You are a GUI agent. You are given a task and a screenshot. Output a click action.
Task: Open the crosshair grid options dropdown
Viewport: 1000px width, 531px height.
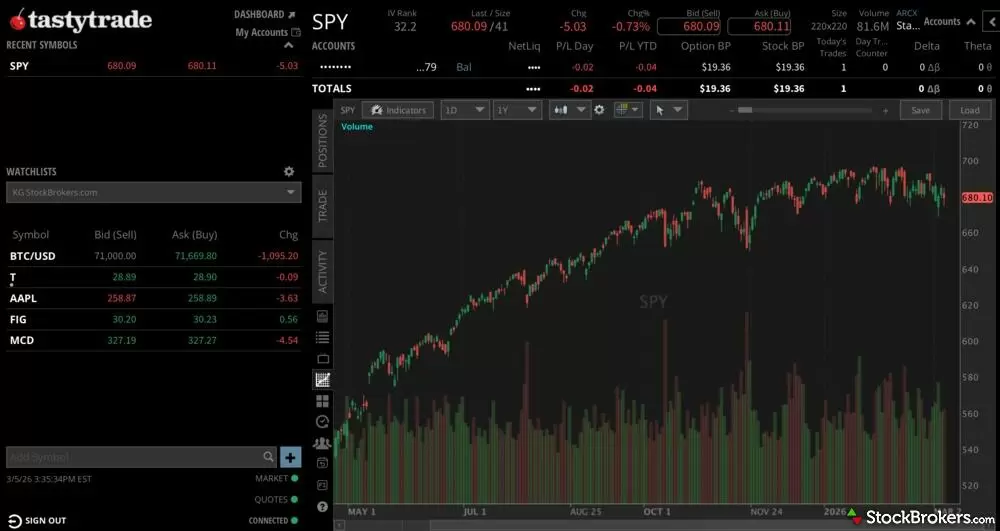pyautogui.click(x=628, y=110)
